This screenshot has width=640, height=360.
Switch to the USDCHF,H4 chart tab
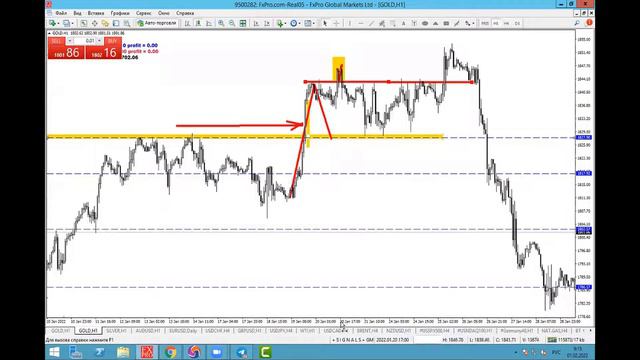[217, 331]
